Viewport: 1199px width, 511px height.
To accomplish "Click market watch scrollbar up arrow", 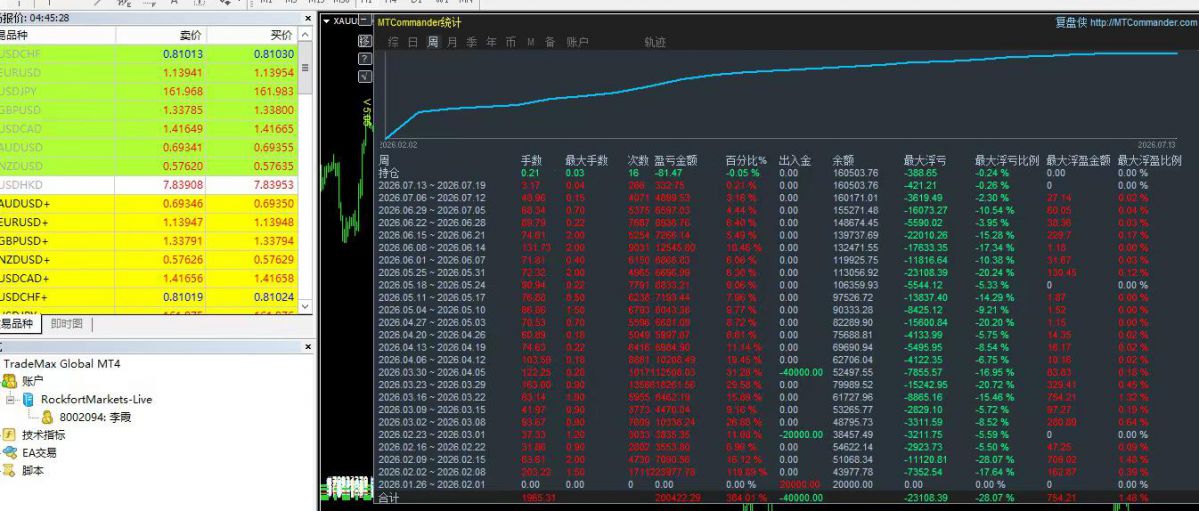I will (306, 35).
